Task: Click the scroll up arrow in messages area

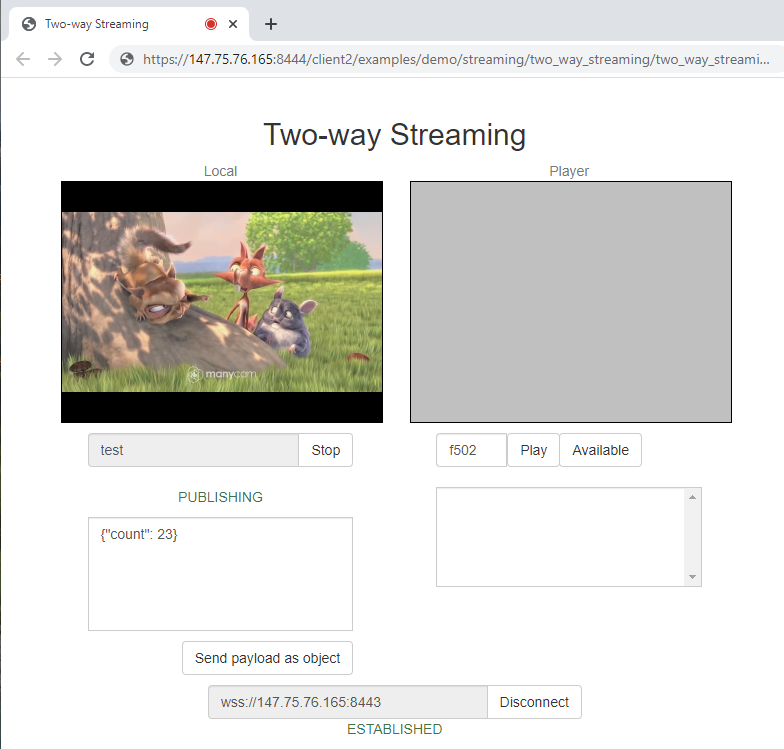Action: (692, 497)
